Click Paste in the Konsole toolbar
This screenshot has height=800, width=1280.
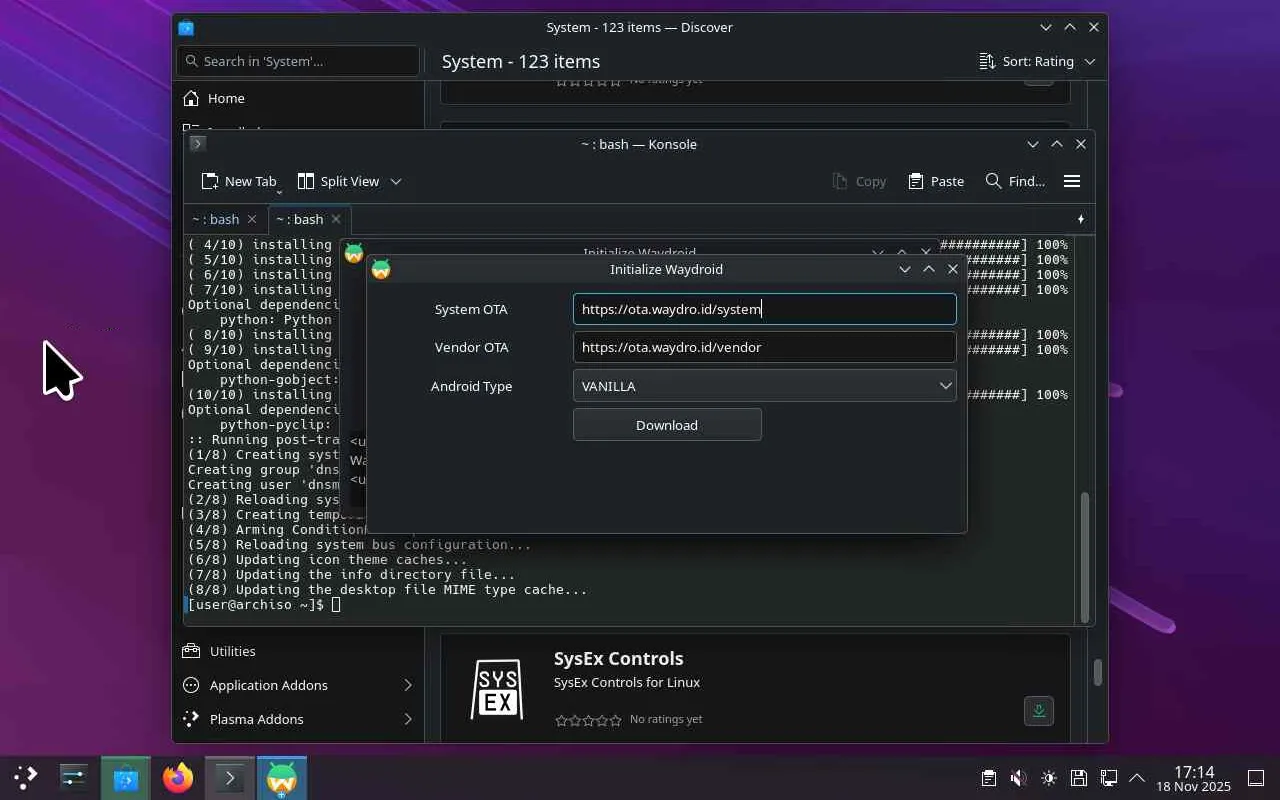pyautogui.click(x=936, y=181)
